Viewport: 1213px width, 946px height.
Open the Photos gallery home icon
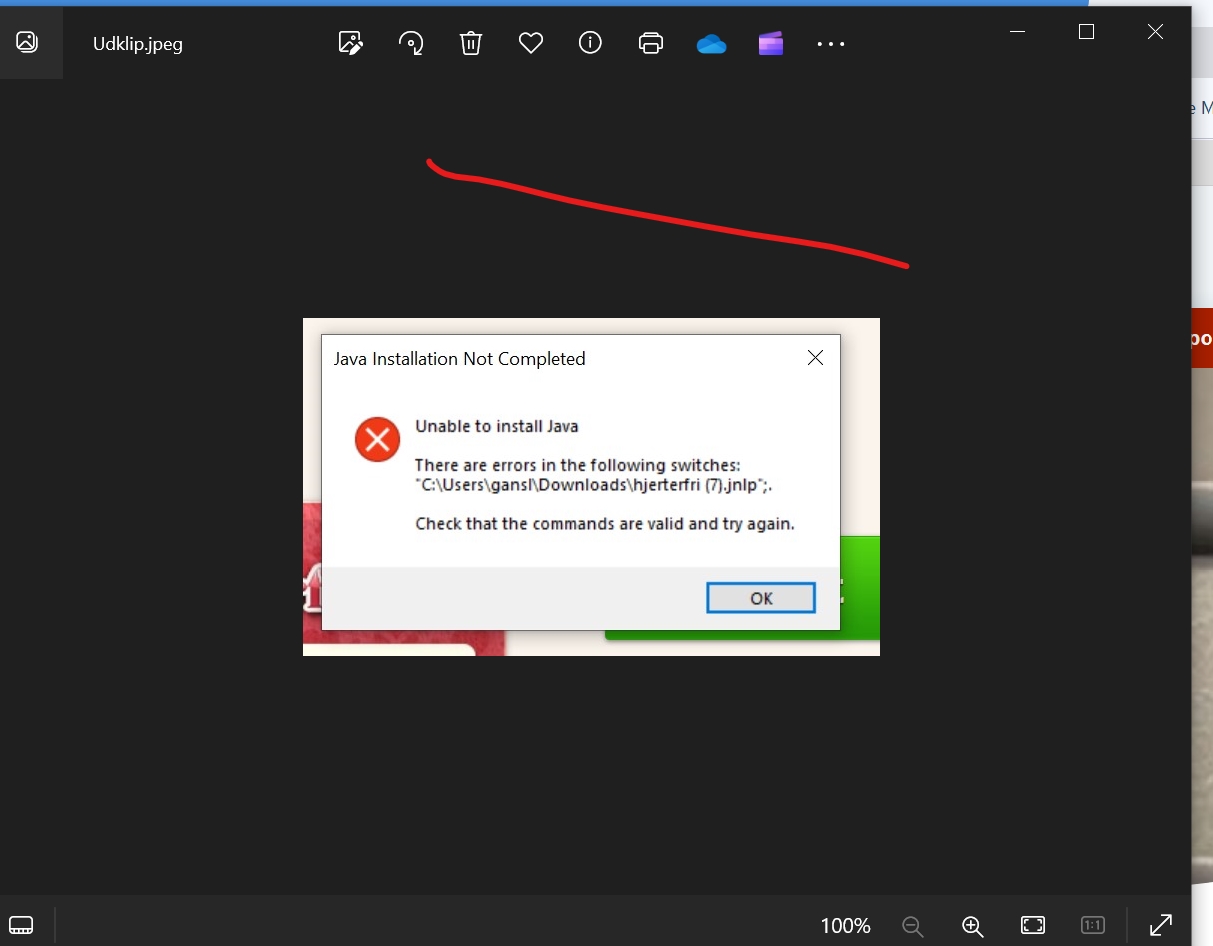point(27,42)
